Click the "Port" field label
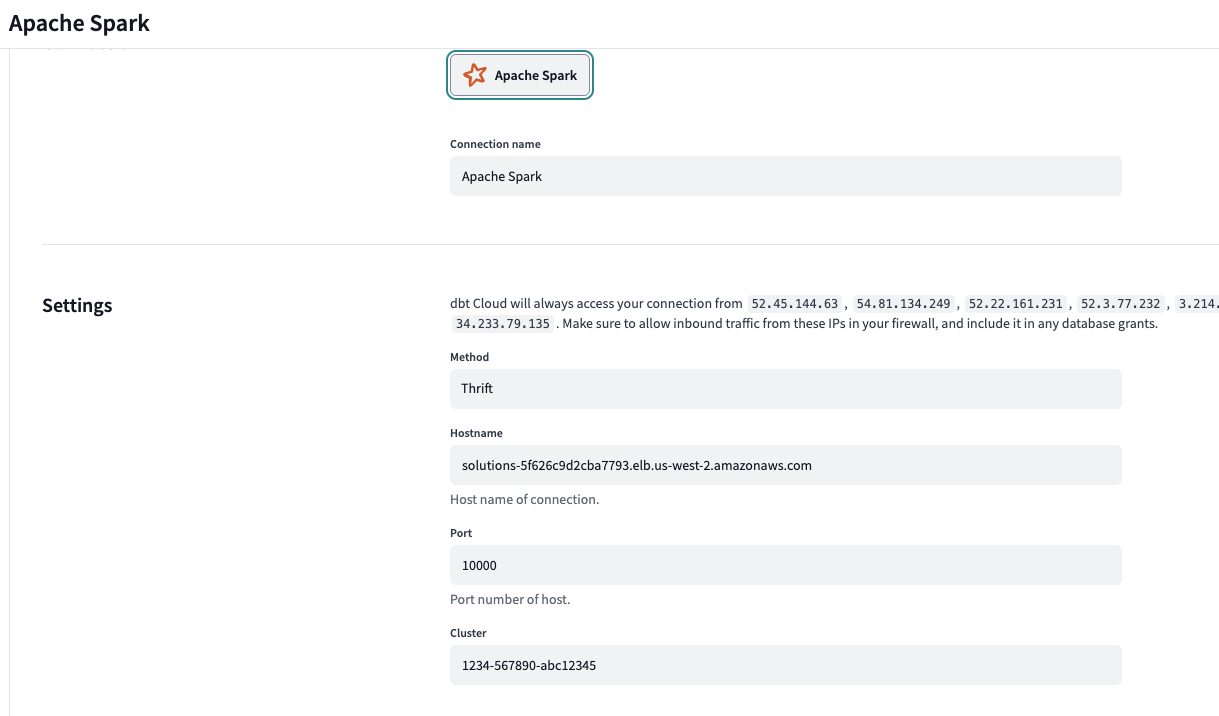This screenshot has height=716, width=1219. [461, 533]
